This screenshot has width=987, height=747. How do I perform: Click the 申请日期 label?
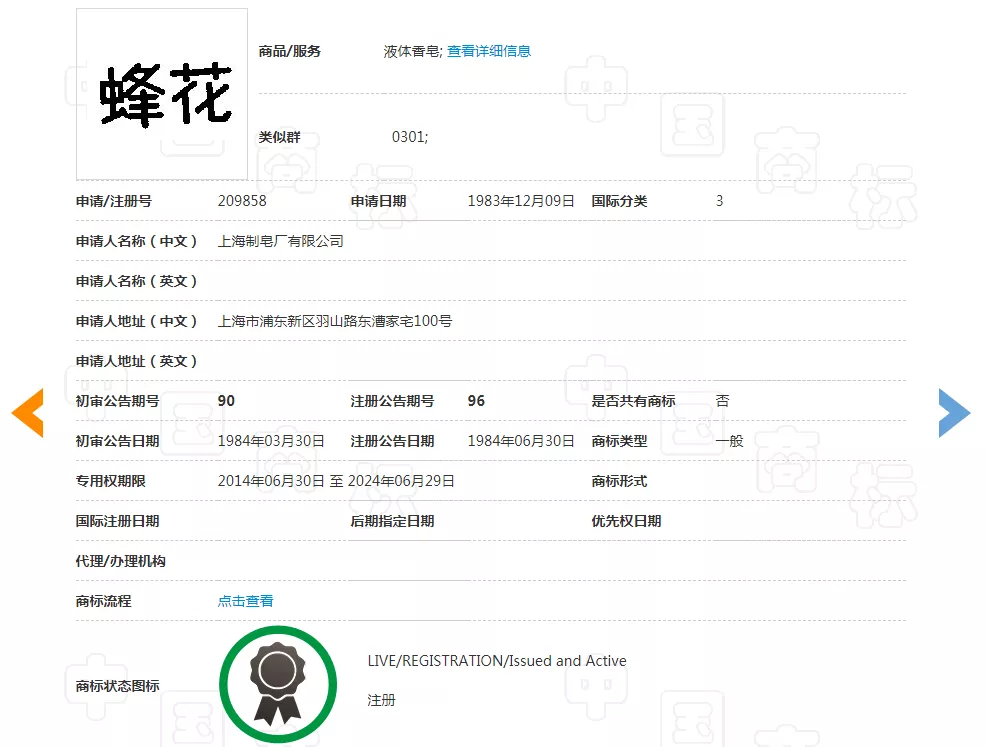pos(378,201)
